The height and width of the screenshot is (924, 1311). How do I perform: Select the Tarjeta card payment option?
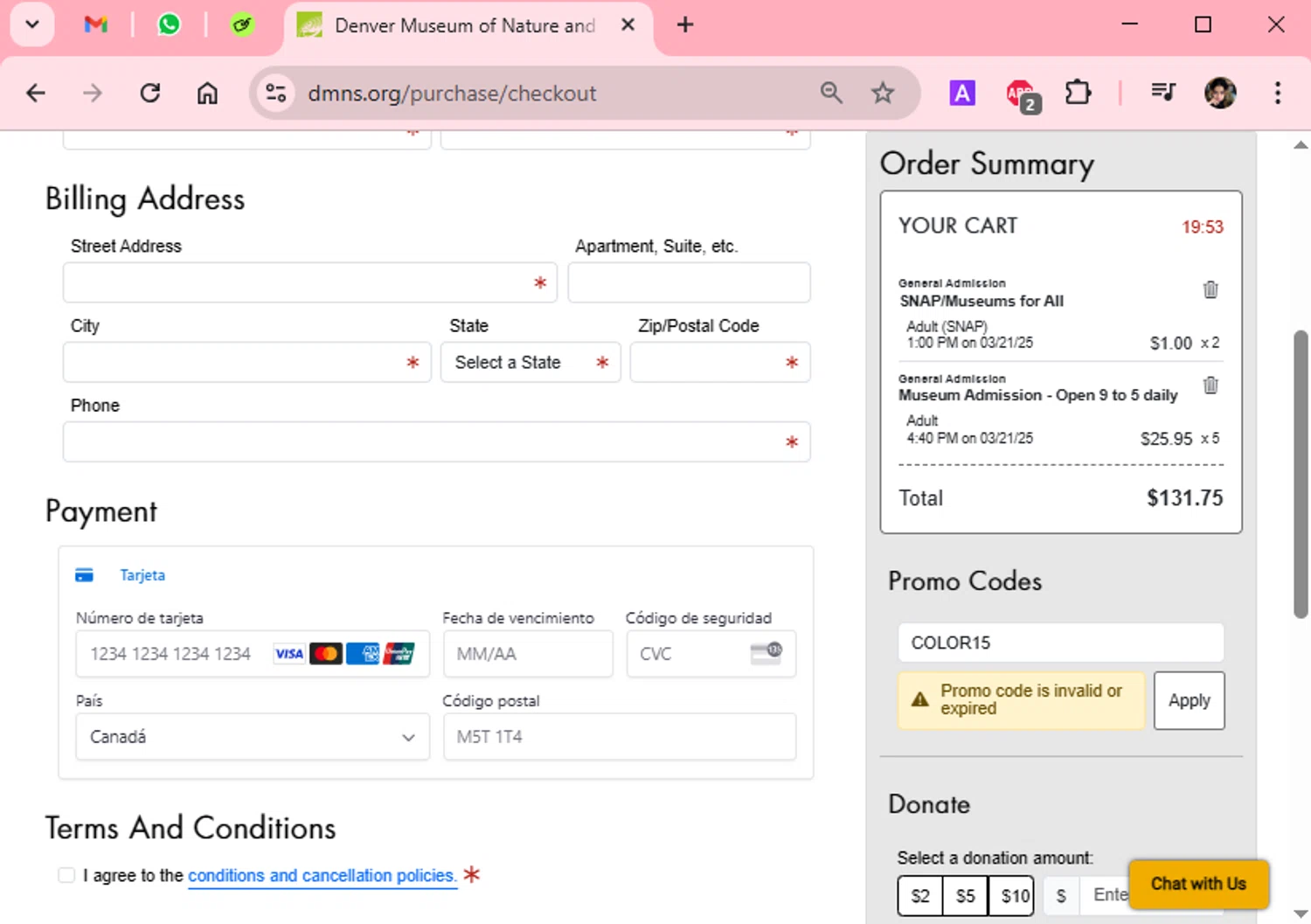point(142,575)
